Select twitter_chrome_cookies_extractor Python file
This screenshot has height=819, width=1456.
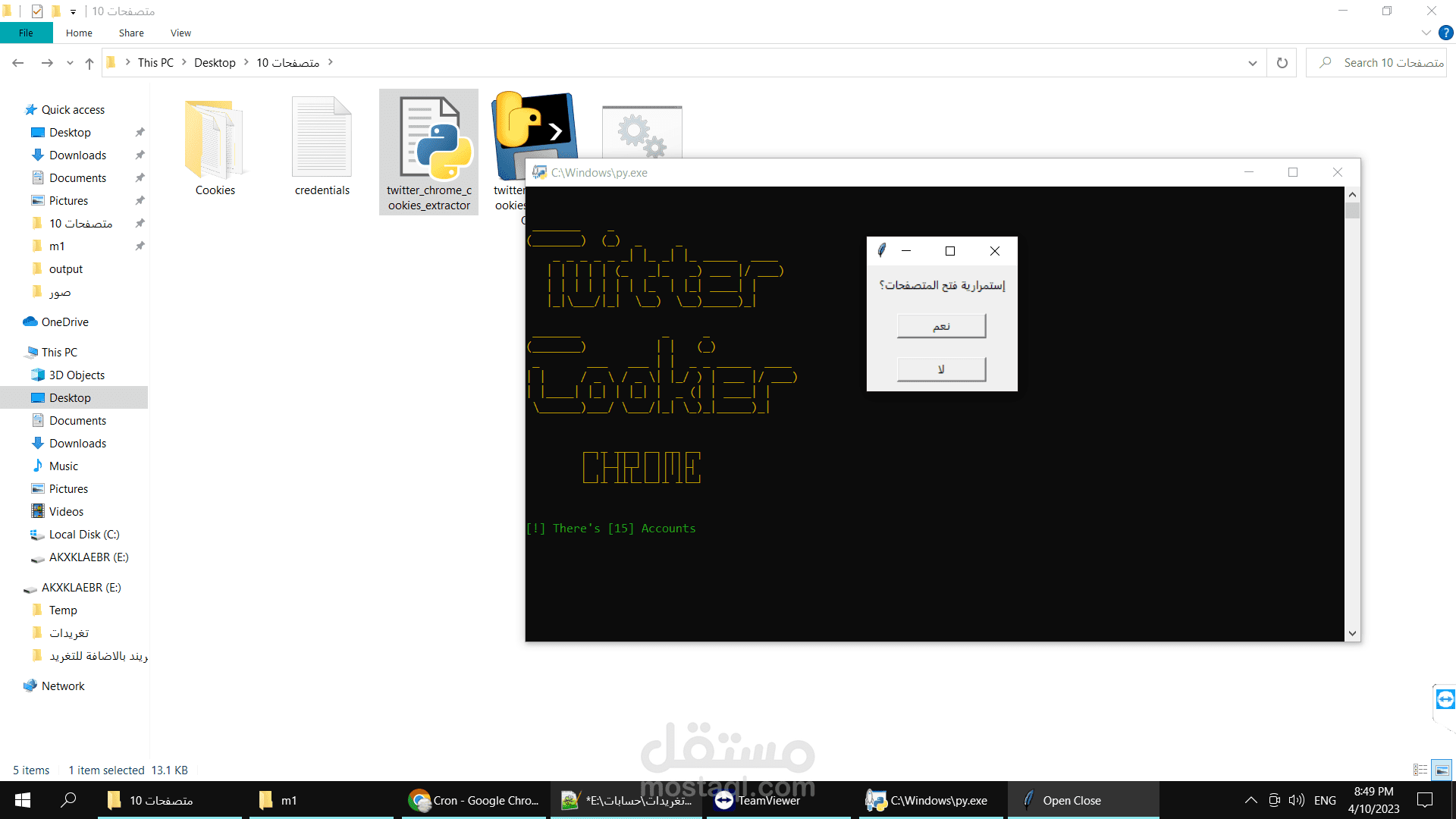(428, 152)
